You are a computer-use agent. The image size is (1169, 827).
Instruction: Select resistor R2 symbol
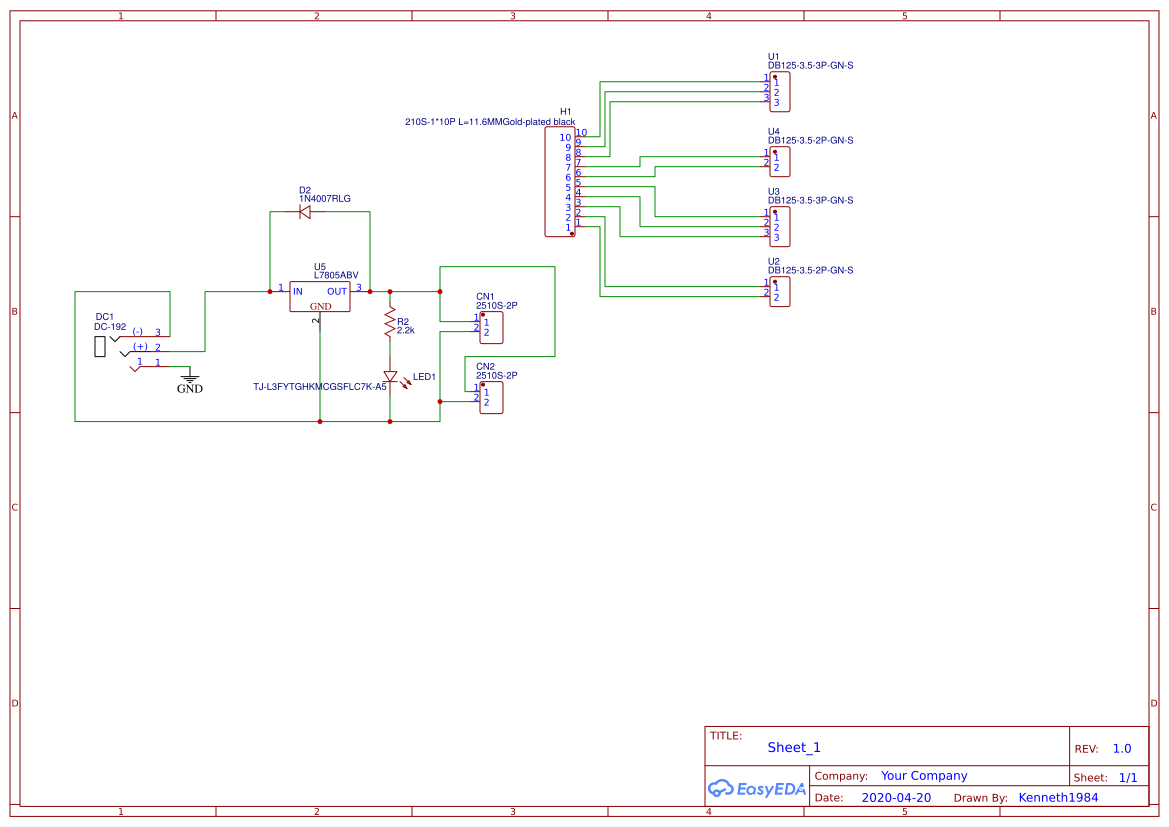(x=390, y=320)
